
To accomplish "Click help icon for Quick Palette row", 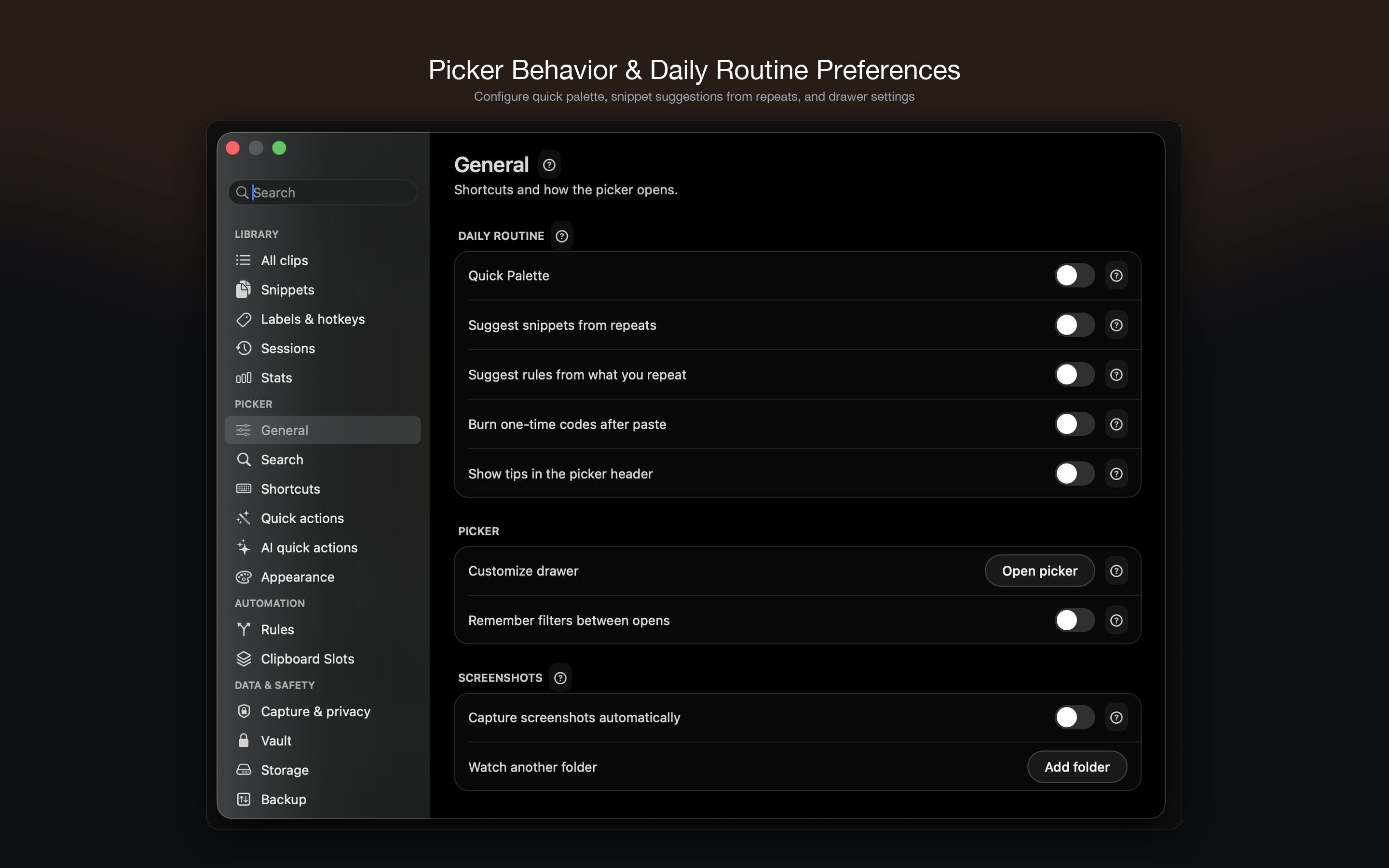I will [x=1116, y=275].
